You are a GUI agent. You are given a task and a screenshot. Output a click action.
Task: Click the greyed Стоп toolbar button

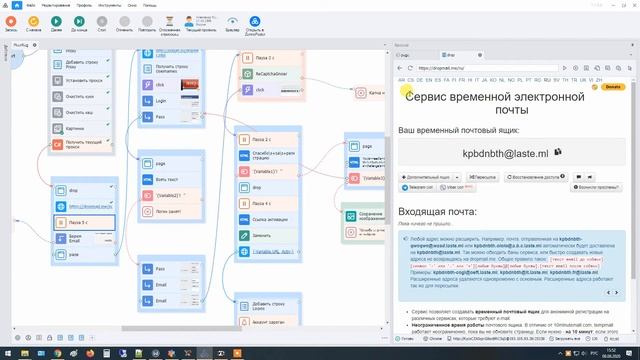102,24
